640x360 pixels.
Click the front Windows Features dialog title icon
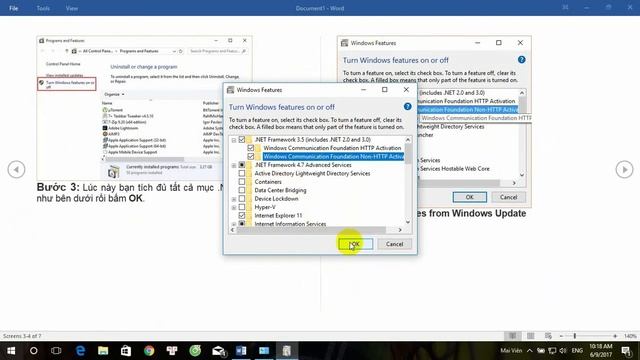pos(231,90)
